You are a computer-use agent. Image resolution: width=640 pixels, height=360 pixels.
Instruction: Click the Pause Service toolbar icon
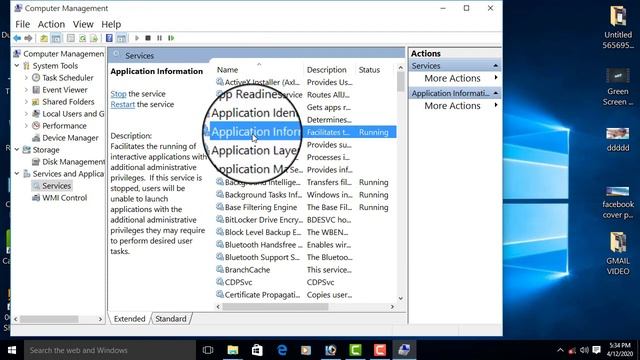(160, 38)
